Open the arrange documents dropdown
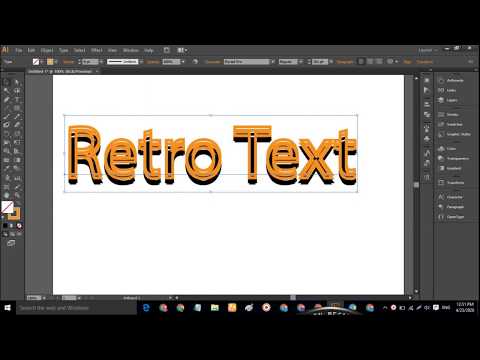Image resolution: width=480 pixels, height=360 pixels. tap(182, 50)
